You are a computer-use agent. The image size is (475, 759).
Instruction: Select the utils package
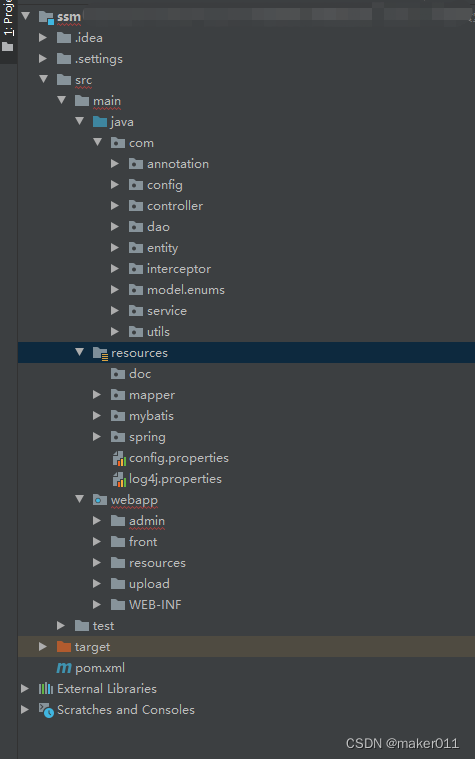tap(158, 332)
